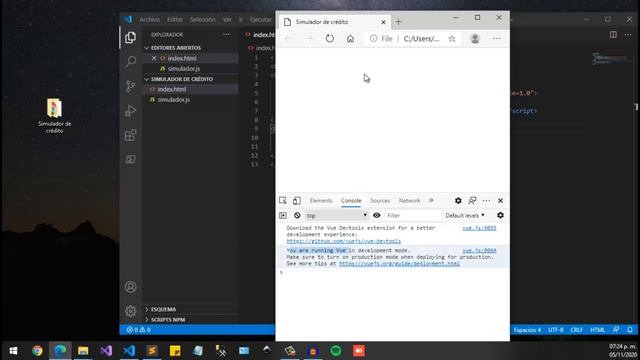
Task: Click the console prompt line
Action: (393, 272)
